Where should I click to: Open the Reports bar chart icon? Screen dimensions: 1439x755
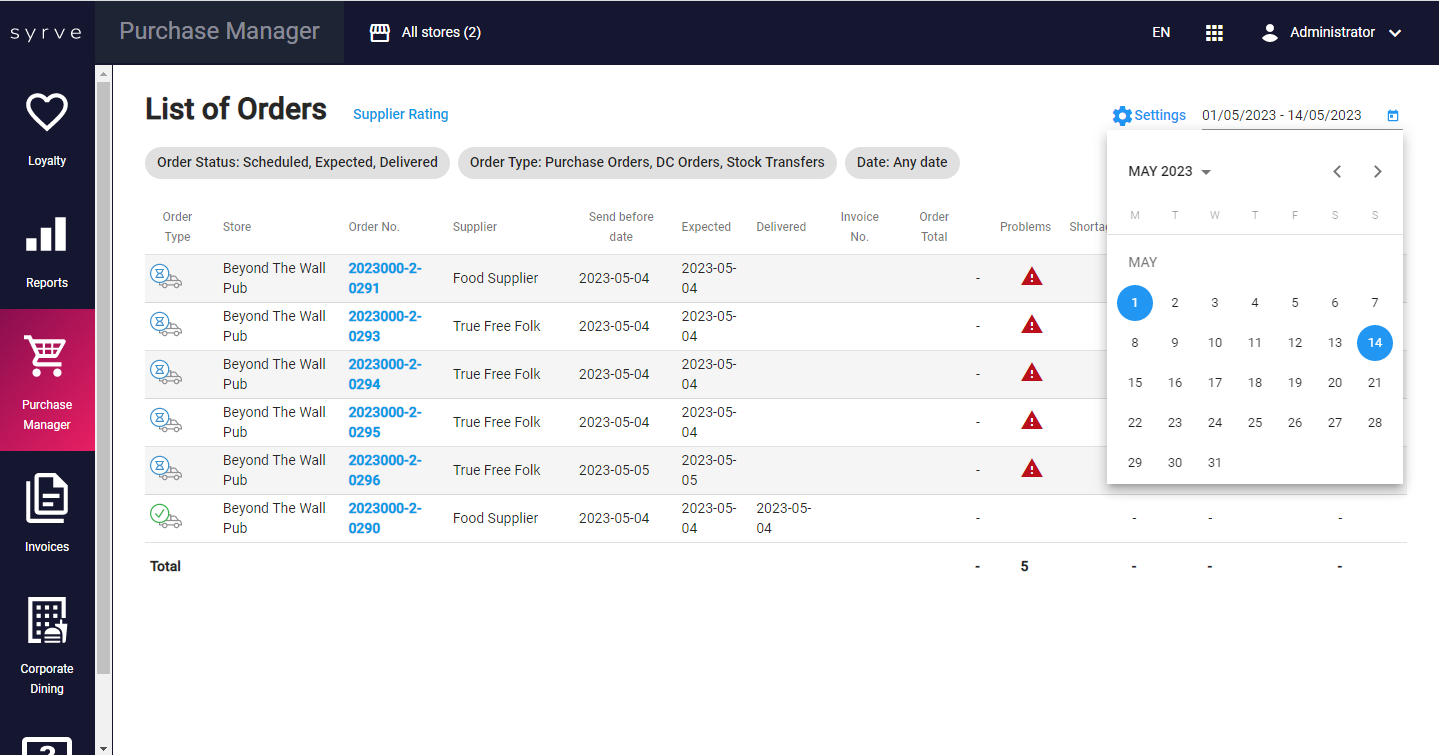click(x=47, y=235)
